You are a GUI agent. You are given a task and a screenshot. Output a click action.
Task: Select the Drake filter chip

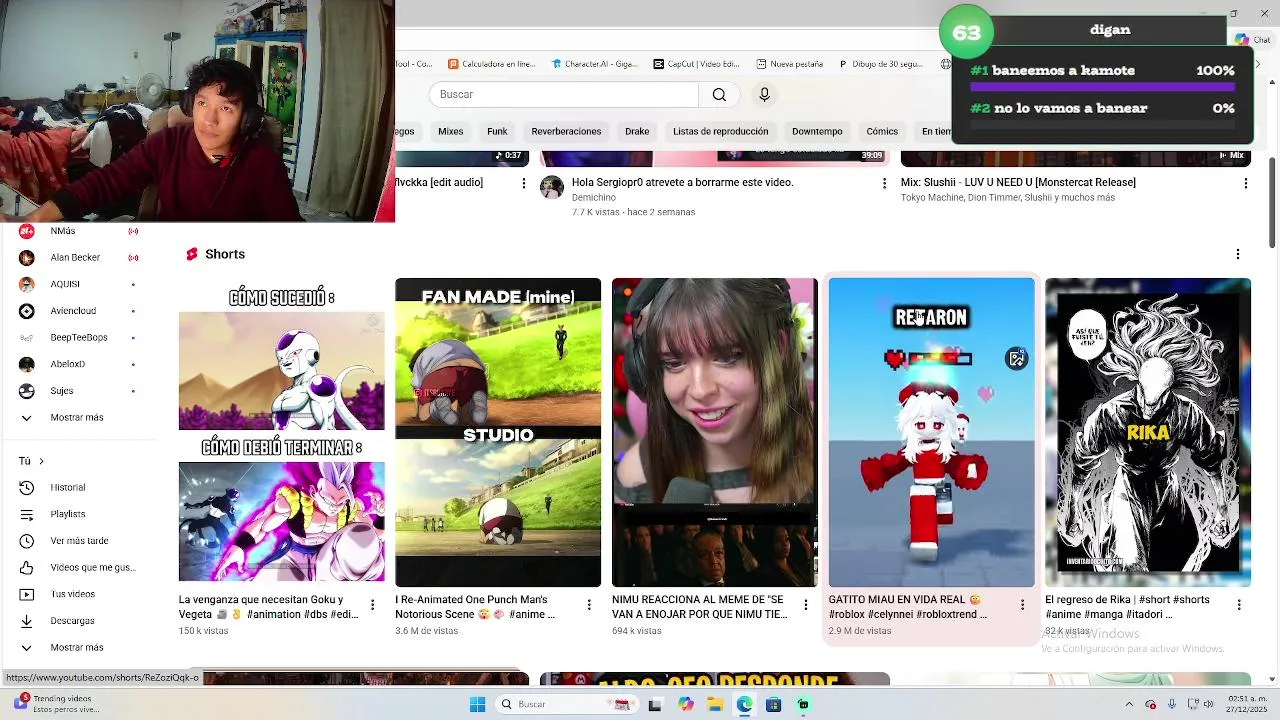(x=637, y=131)
